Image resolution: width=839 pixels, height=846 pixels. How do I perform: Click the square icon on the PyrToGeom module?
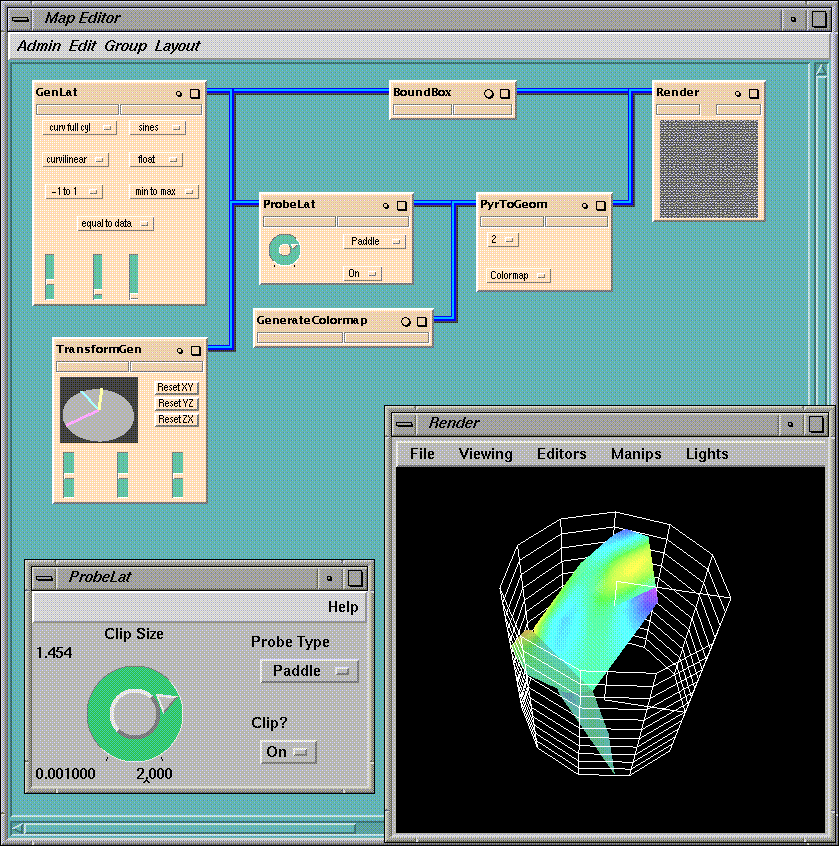pos(599,205)
